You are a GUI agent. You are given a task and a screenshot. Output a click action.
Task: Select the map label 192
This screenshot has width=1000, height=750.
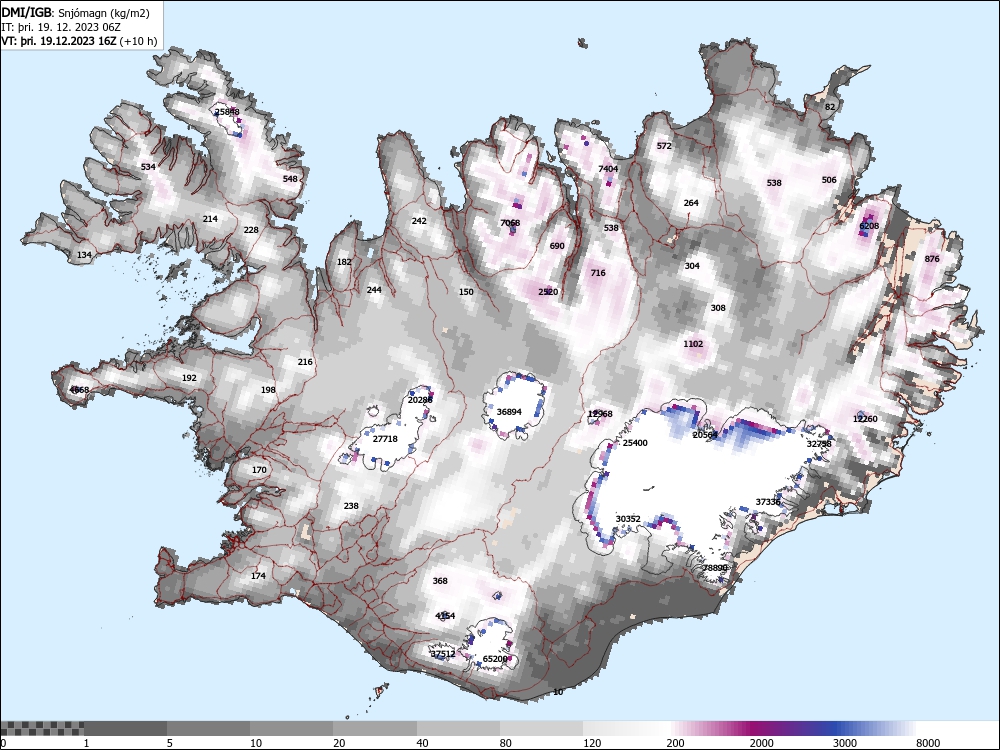click(x=189, y=378)
